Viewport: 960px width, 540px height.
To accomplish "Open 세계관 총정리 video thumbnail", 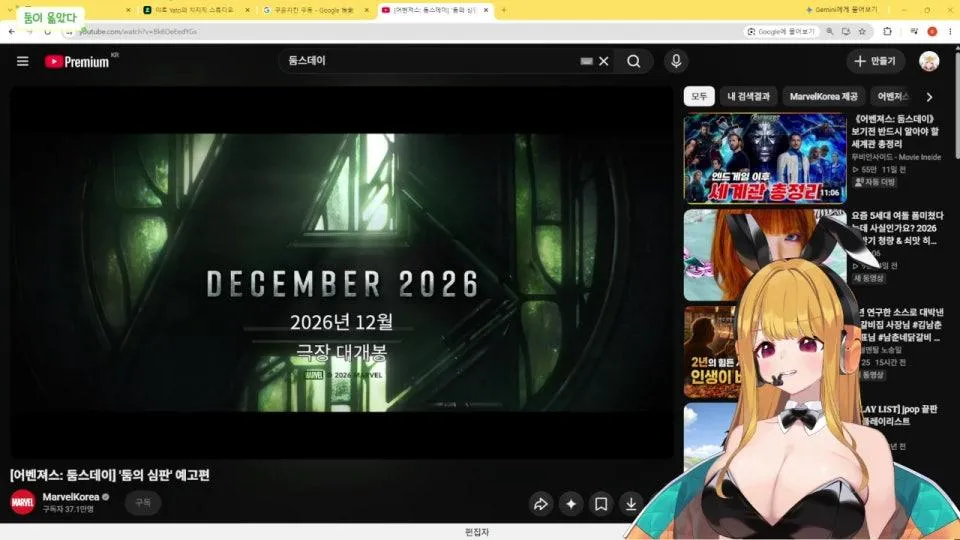I will (765, 158).
